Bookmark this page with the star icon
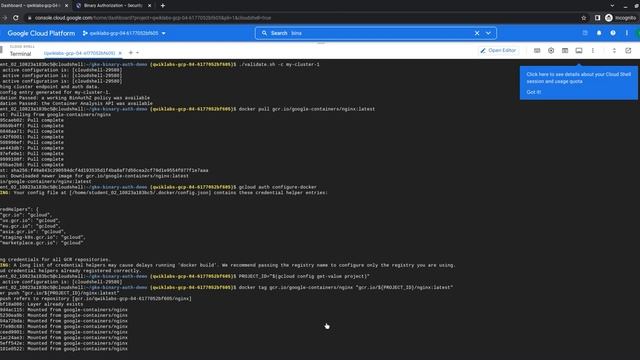The width and height of the screenshot is (640, 360). pyautogui.click(x=584, y=18)
